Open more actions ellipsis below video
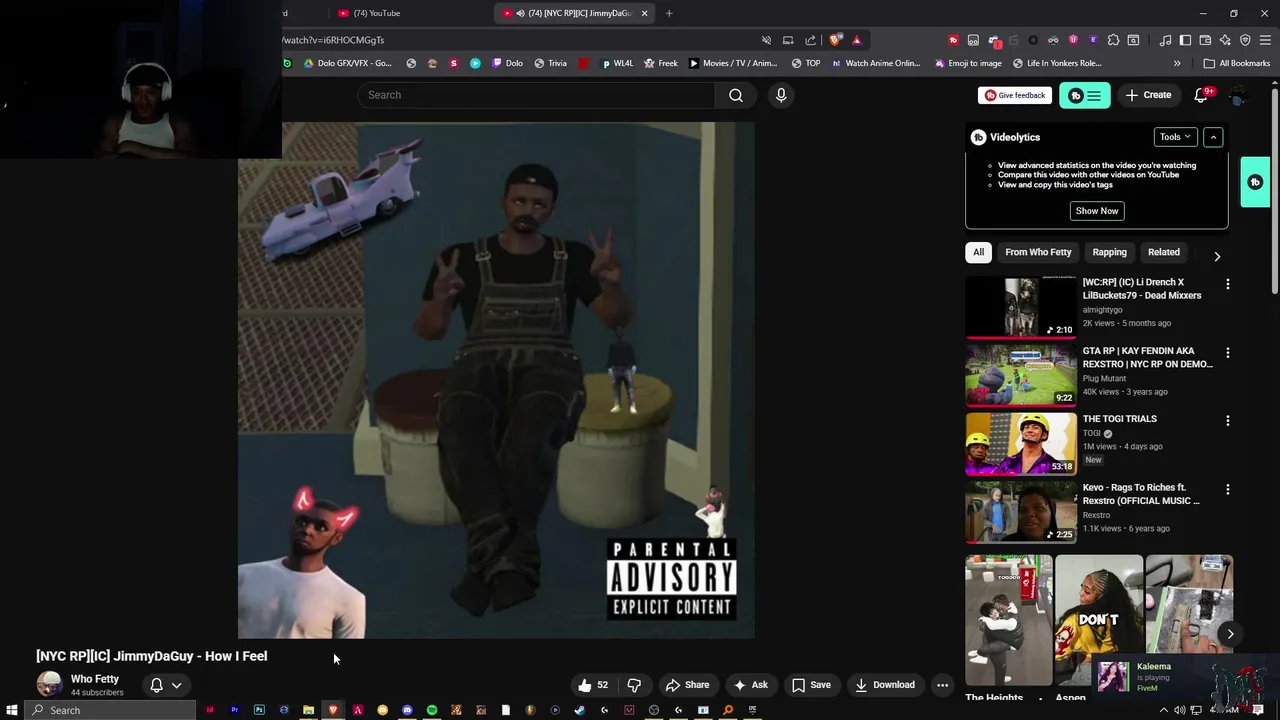This screenshot has height=720, width=1280. coord(942,685)
